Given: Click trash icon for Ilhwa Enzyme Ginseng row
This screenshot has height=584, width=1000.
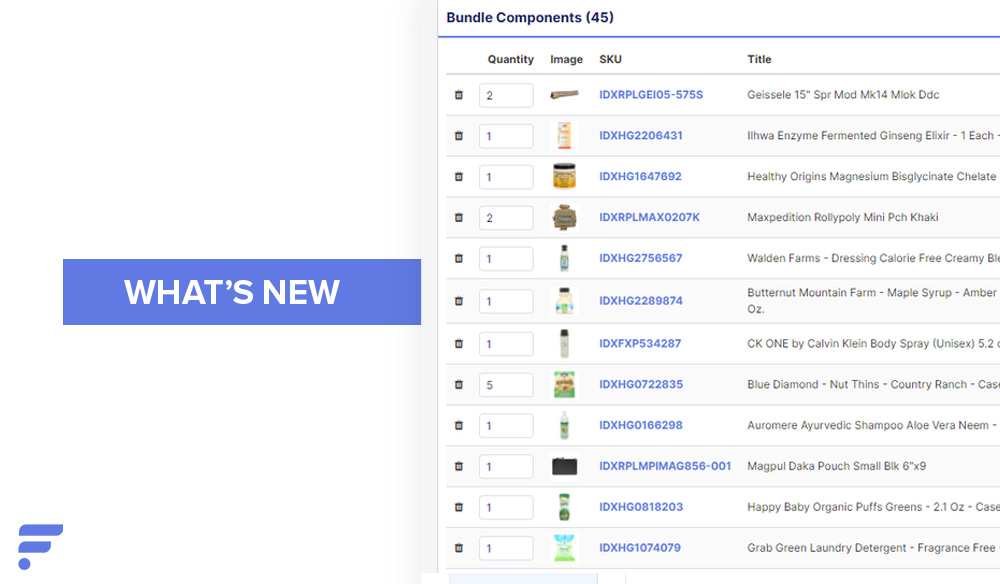Looking at the screenshot, I should point(459,136).
